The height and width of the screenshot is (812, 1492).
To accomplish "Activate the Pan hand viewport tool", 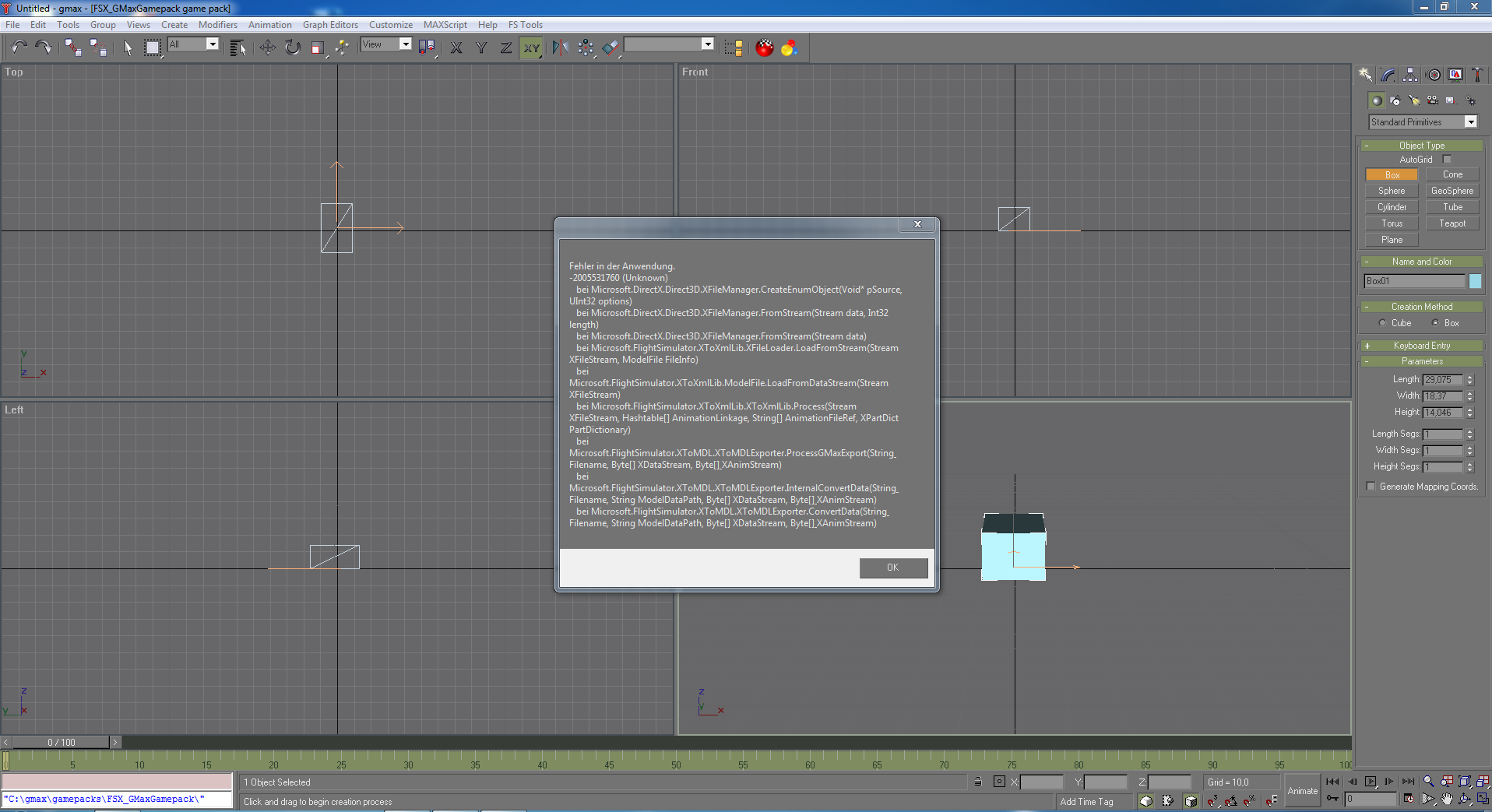I will tap(1447, 799).
